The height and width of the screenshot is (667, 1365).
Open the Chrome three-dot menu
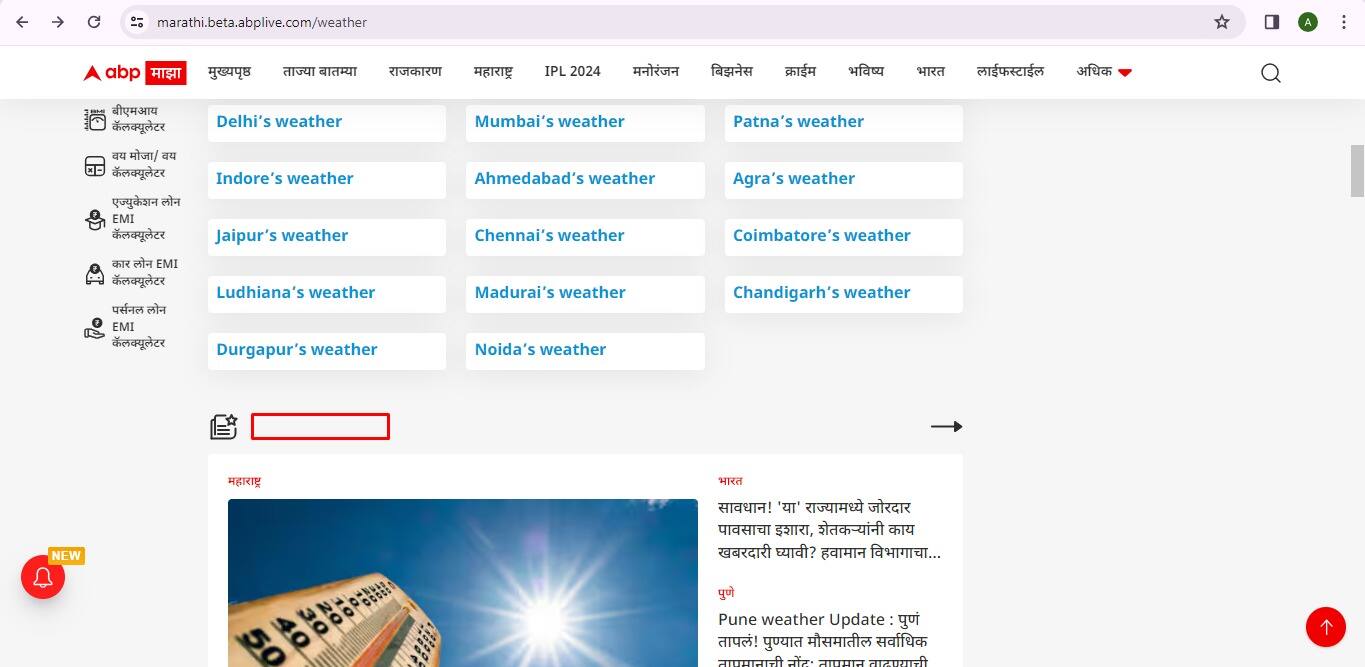pos(1343,22)
